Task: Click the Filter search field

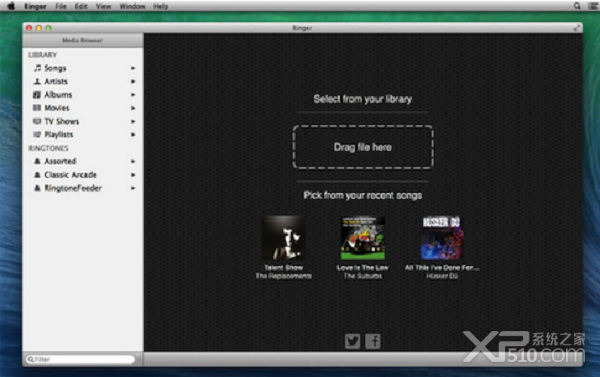Action: click(80, 359)
